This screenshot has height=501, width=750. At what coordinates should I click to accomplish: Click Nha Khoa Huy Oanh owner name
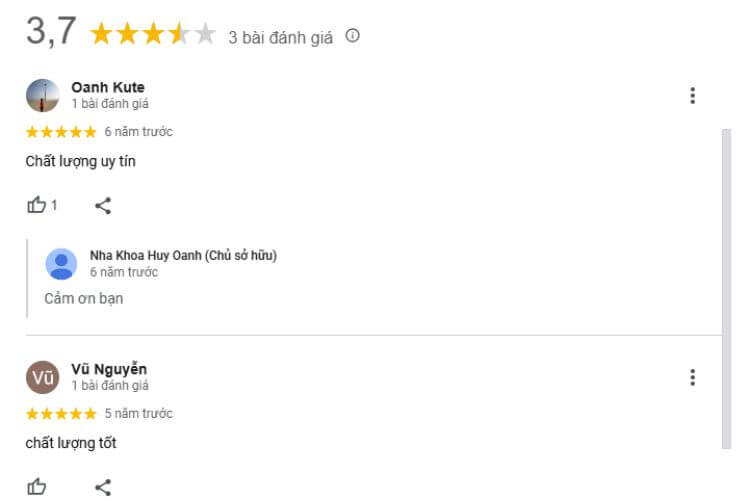coord(183,255)
